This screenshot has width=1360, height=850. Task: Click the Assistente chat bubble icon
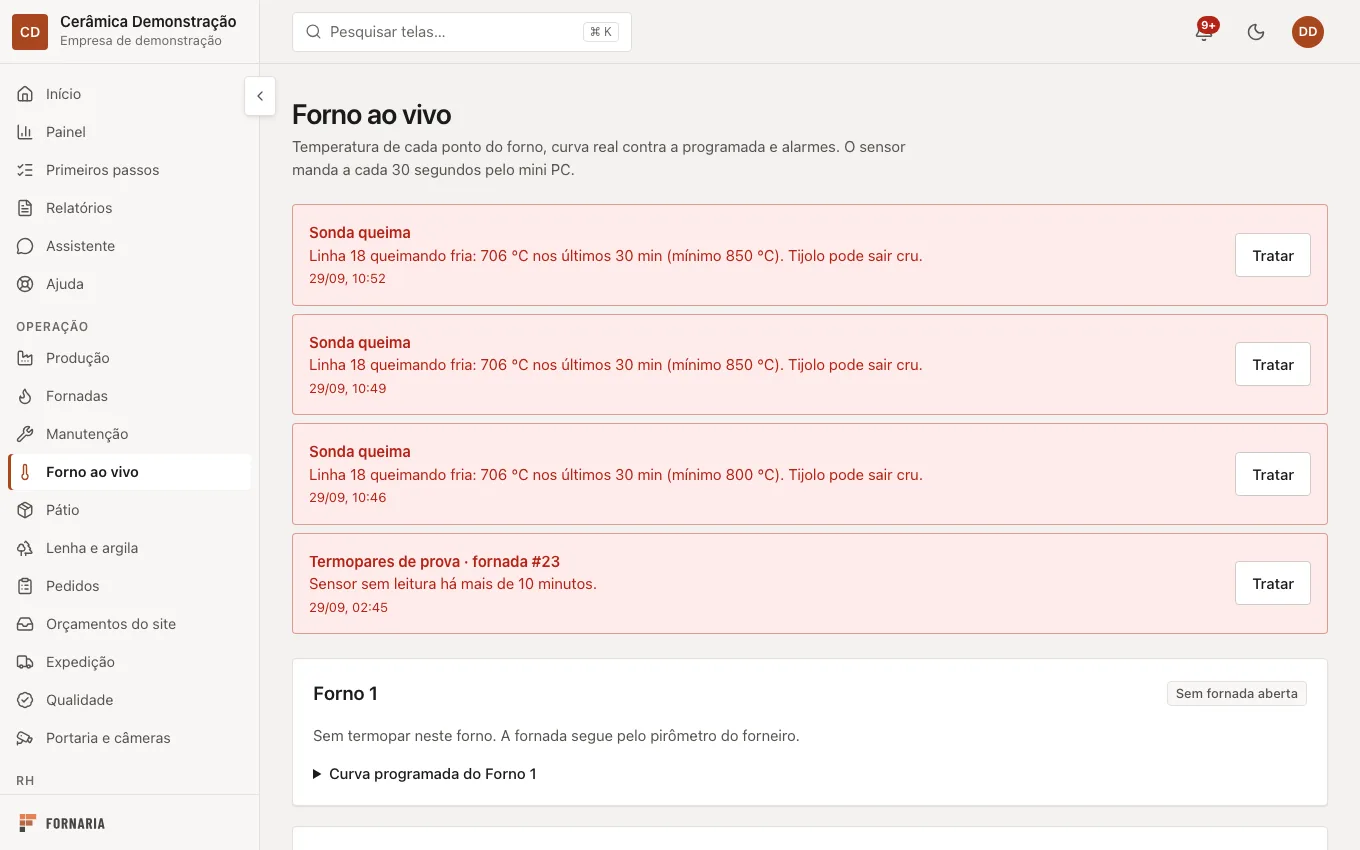coord(26,246)
